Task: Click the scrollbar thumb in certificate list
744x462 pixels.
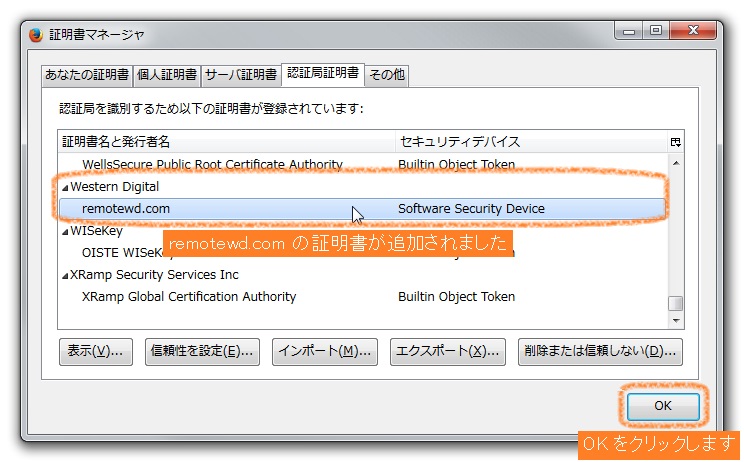Action: point(676,303)
